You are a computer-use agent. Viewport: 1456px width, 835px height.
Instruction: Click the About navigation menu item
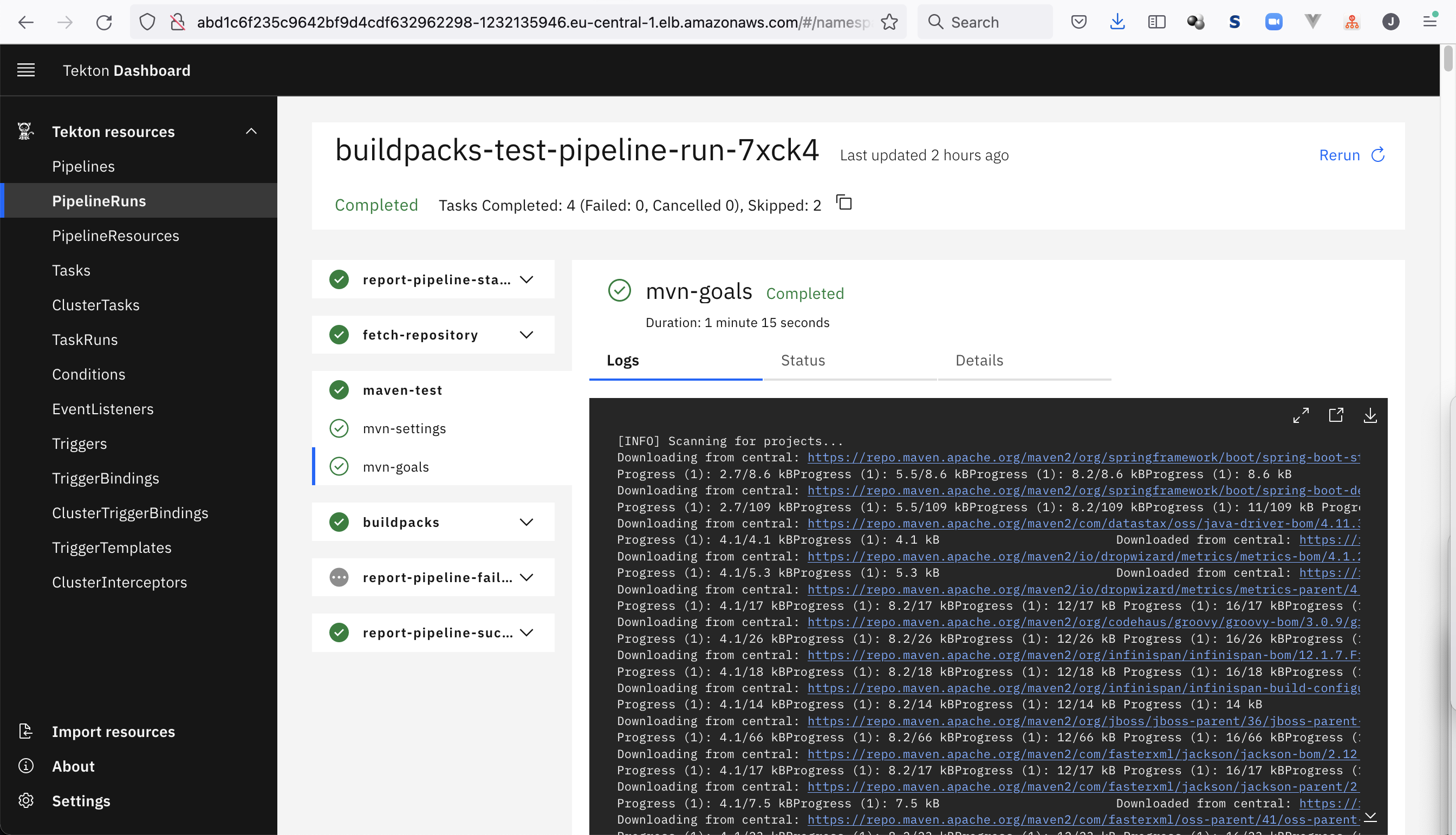tap(73, 766)
